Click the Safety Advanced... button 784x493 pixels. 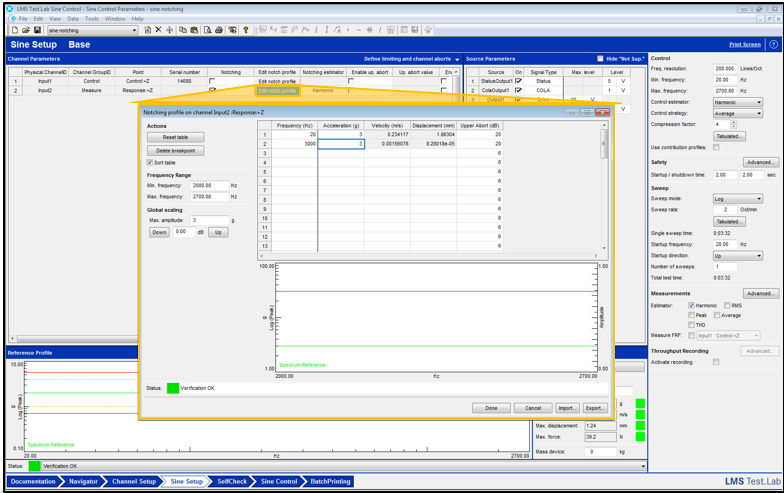coord(760,162)
